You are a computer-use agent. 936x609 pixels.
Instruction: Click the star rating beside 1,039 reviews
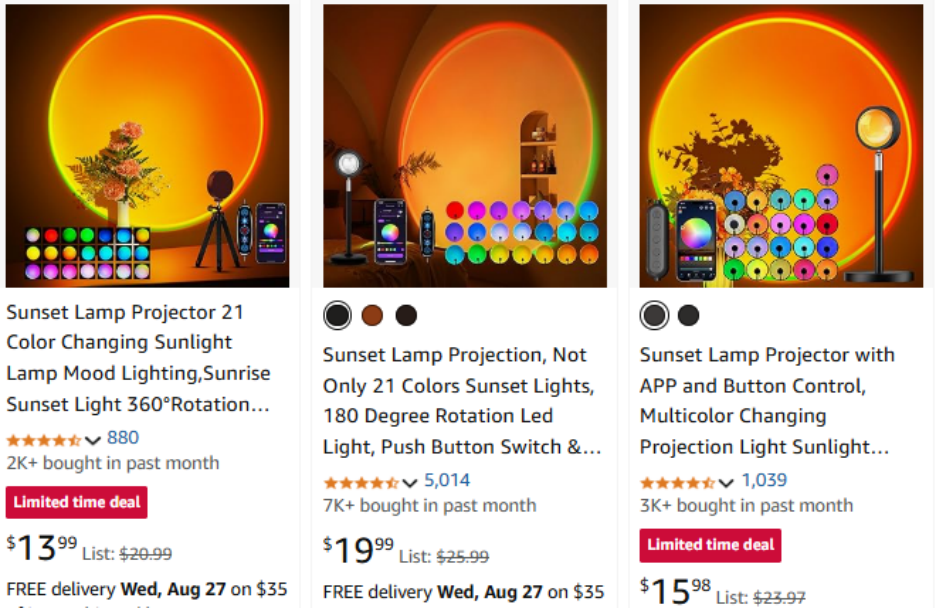click(x=677, y=482)
